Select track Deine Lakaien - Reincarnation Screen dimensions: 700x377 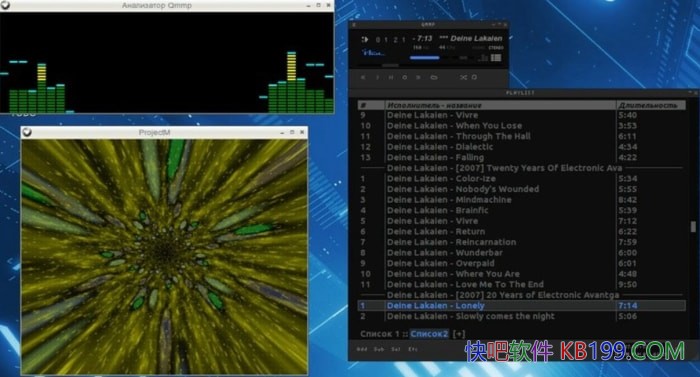click(521, 242)
